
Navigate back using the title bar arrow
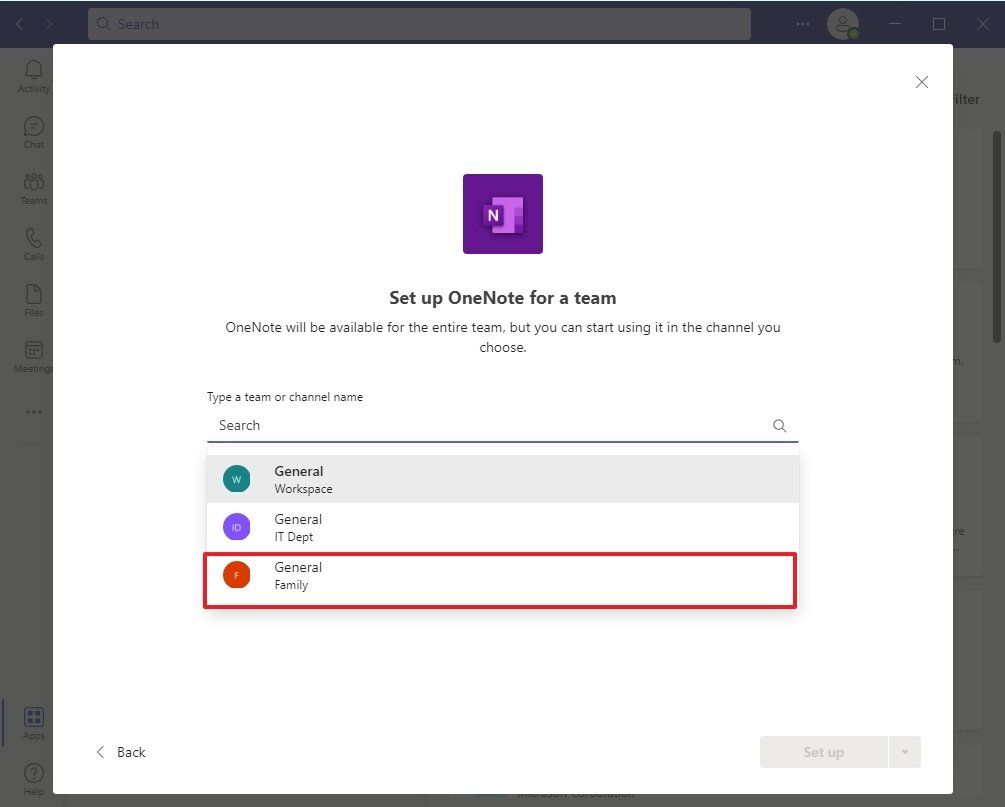(x=18, y=23)
